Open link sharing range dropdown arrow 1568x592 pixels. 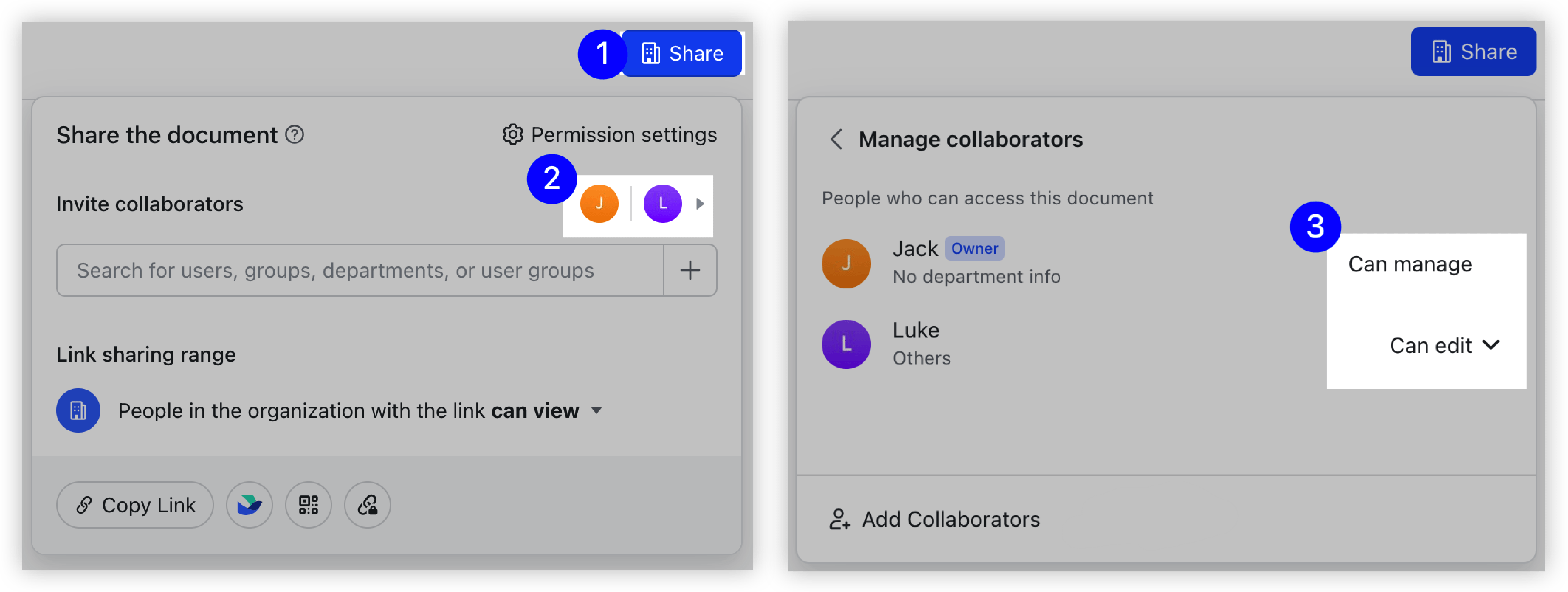tap(596, 411)
